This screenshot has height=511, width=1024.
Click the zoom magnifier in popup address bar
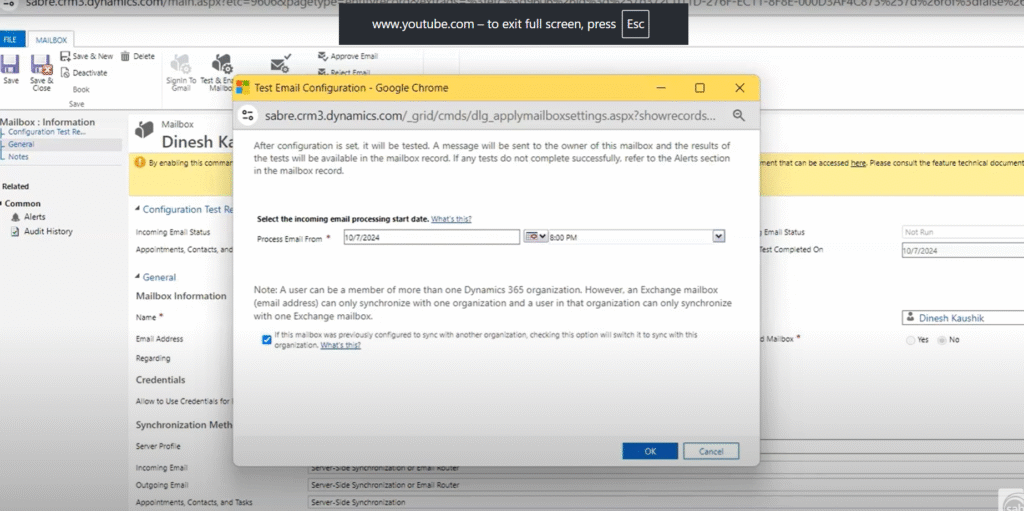click(738, 116)
